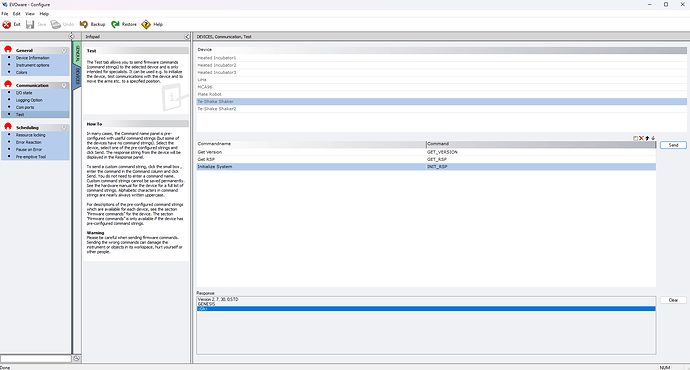Open Device Information settings
The width and height of the screenshot is (690, 370).
33,58
